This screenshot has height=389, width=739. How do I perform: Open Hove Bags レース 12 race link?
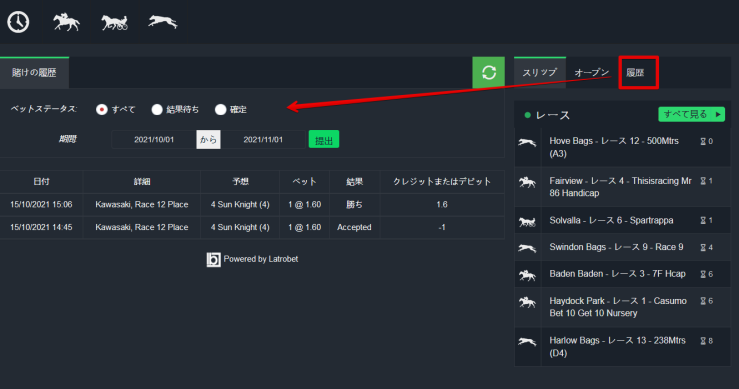(614, 147)
